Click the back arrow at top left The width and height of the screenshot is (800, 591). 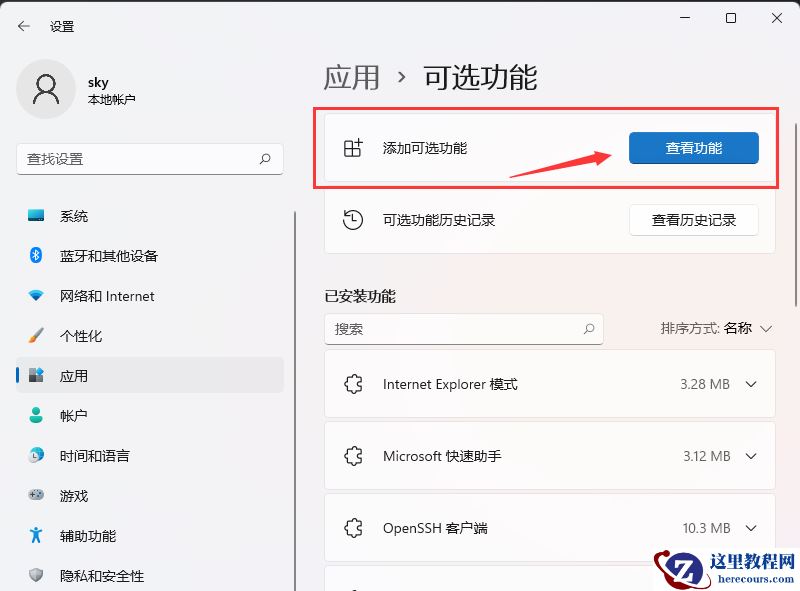(22, 26)
